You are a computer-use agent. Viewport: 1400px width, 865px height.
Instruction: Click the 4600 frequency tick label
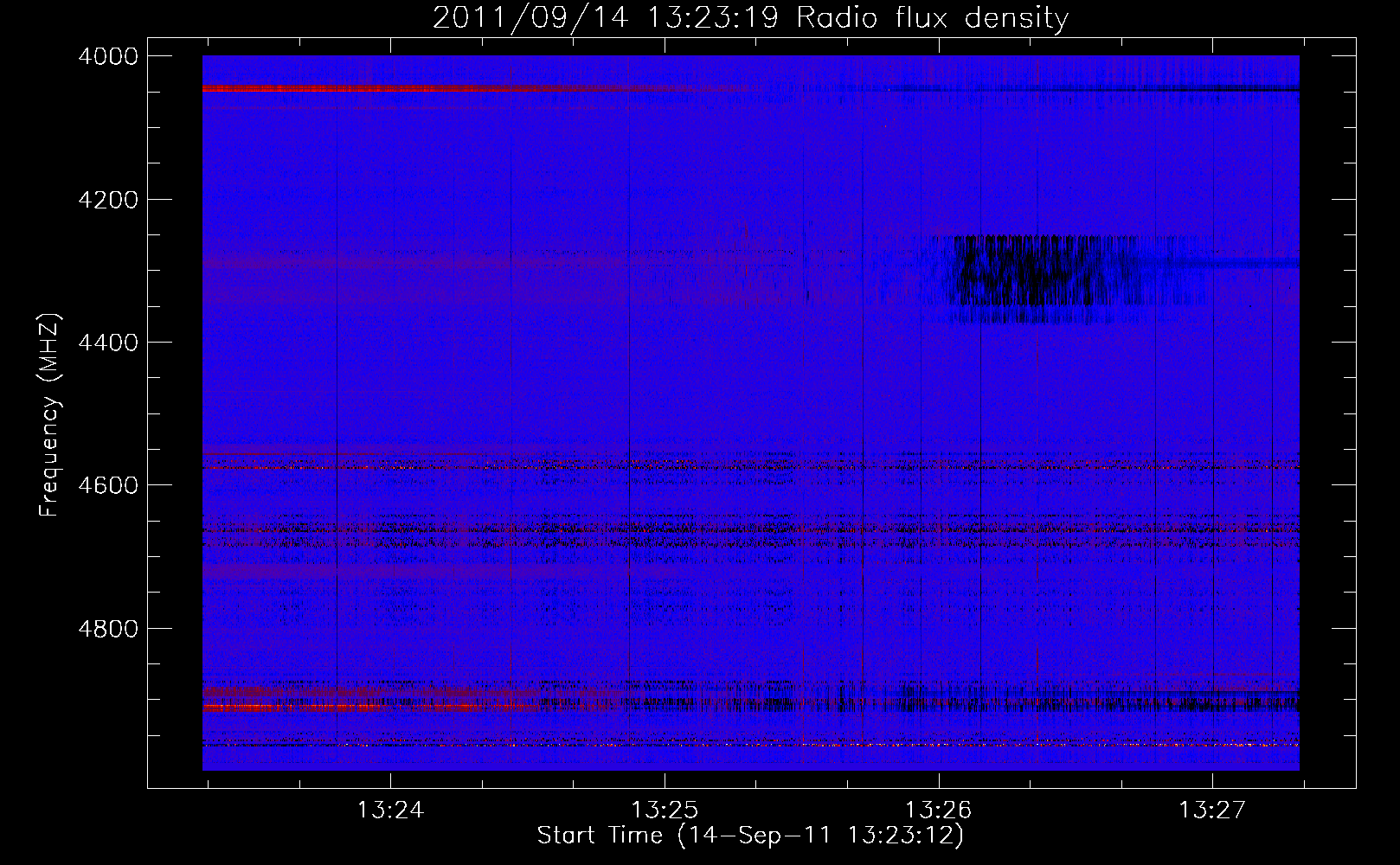pyautogui.click(x=107, y=485)
